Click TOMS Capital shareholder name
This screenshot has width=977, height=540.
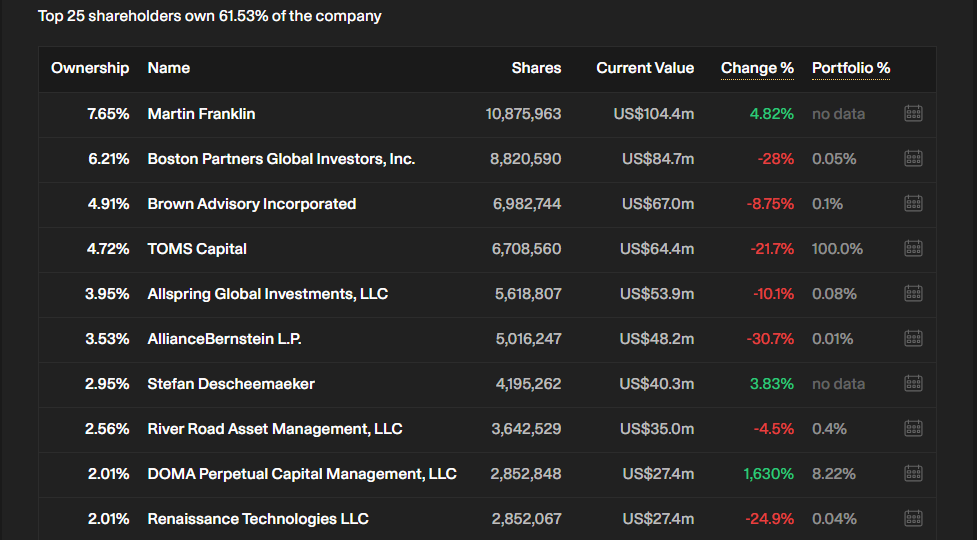197,249
